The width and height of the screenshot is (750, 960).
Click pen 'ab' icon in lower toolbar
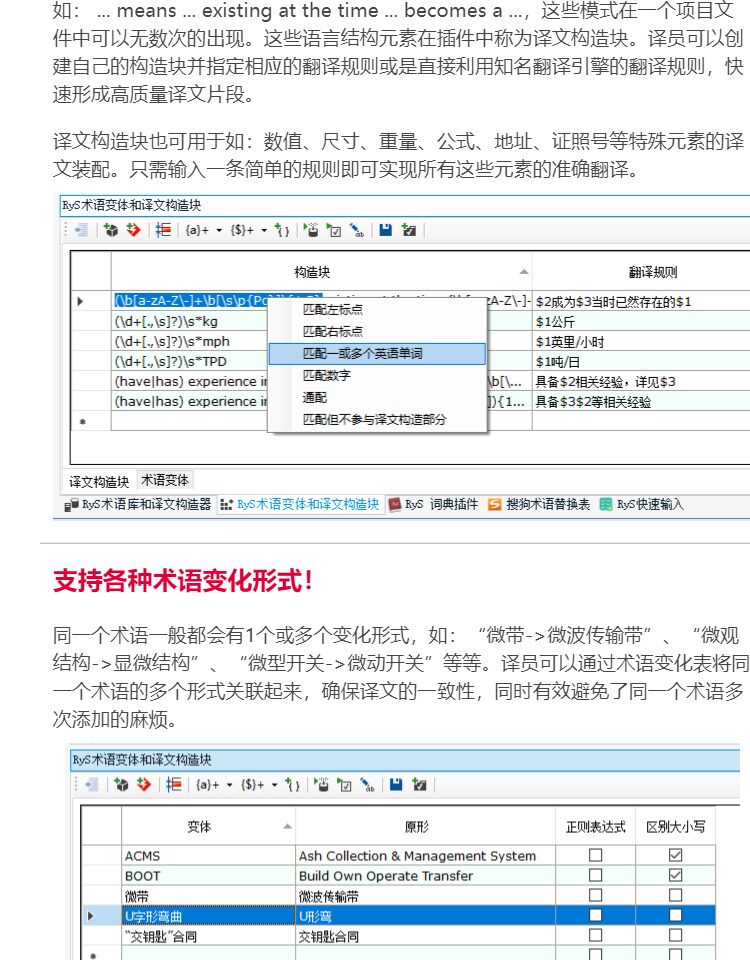click(x=367, y=785)
